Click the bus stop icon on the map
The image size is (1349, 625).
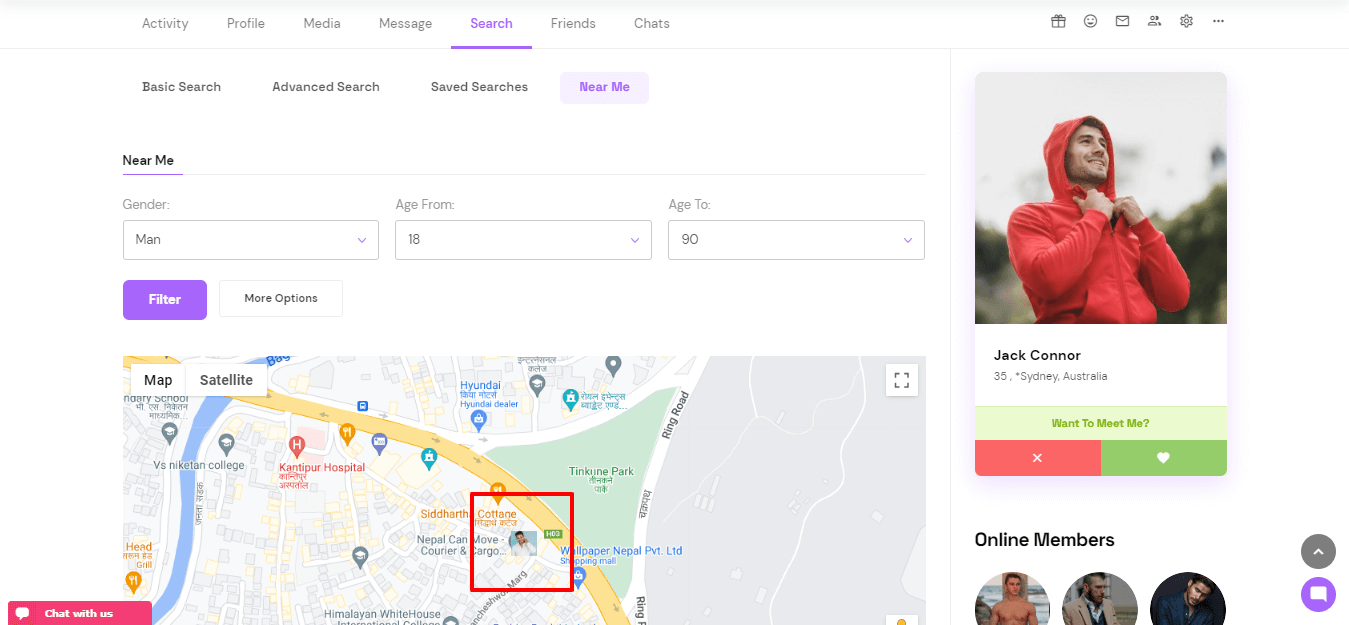tap(362, 406)
